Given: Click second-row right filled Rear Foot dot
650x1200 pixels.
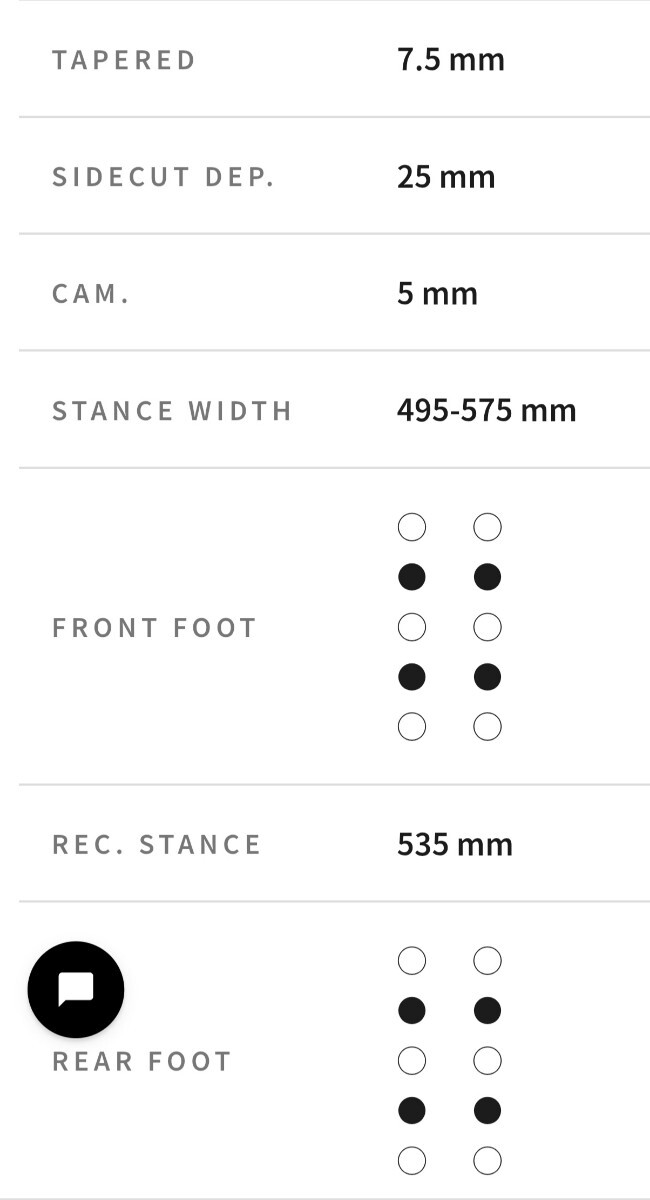Looking at the screenshot, I should pos(487,1011).
